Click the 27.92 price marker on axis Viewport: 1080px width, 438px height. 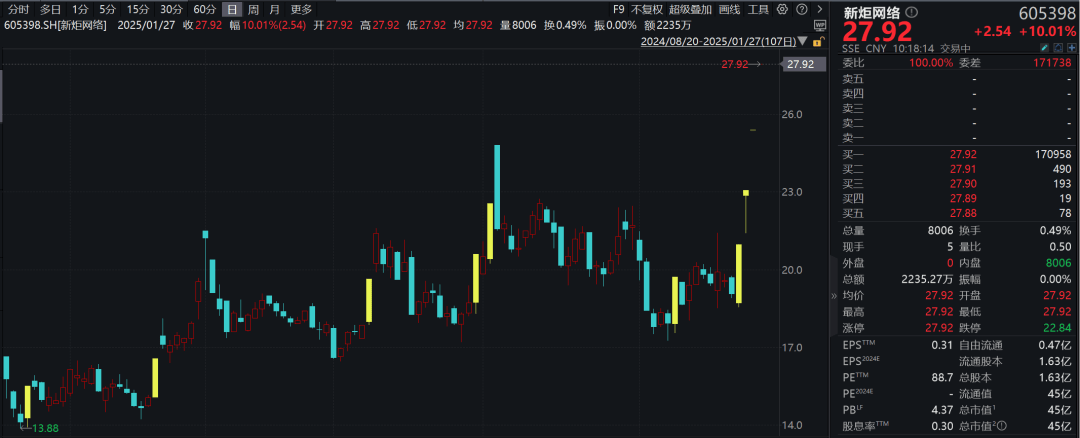pyautogui.click(x=800, y=64)
